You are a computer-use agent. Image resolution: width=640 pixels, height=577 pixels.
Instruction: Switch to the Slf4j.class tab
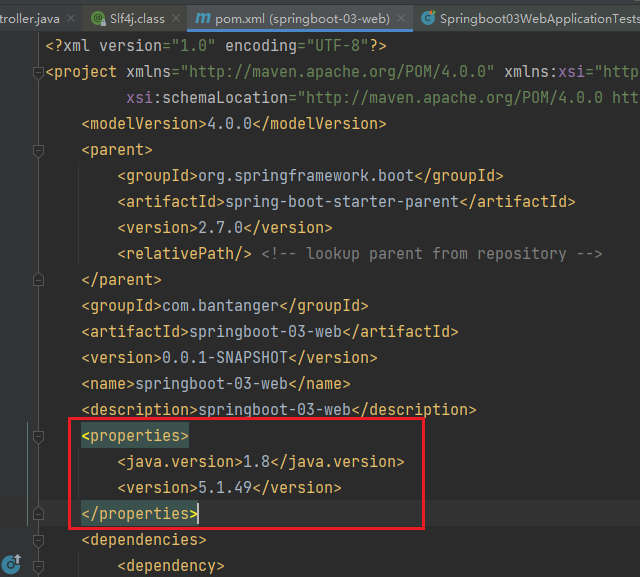tap(128, 18)
